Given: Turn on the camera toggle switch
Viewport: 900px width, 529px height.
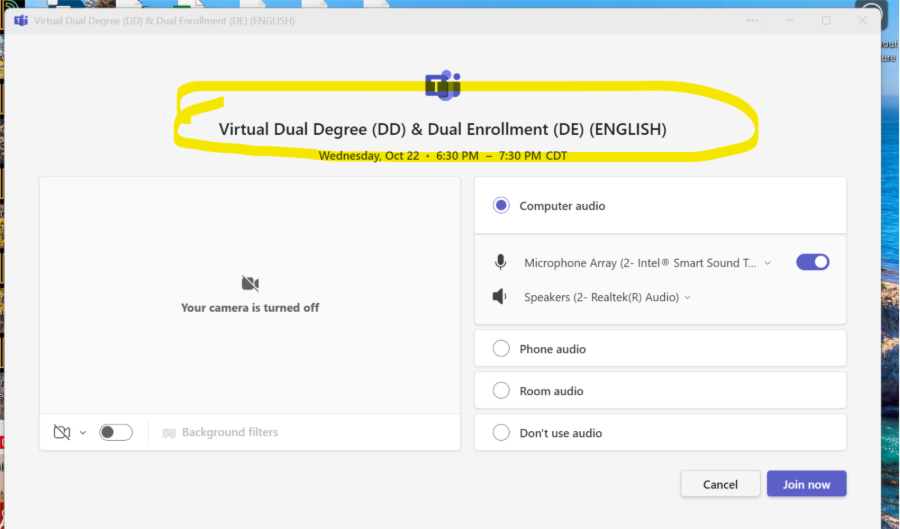Looking at the screenshot, I should click(116, 432).
